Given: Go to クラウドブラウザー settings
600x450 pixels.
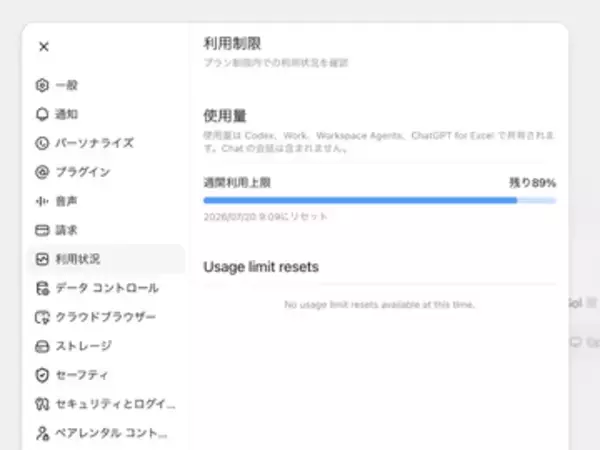Looking at the screenshot, I should point(106,317).
